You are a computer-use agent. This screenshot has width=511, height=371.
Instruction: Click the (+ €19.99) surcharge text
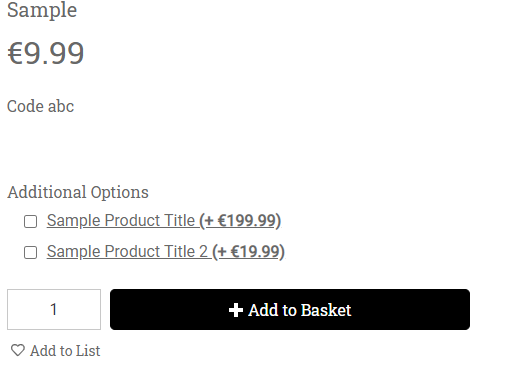248,252
